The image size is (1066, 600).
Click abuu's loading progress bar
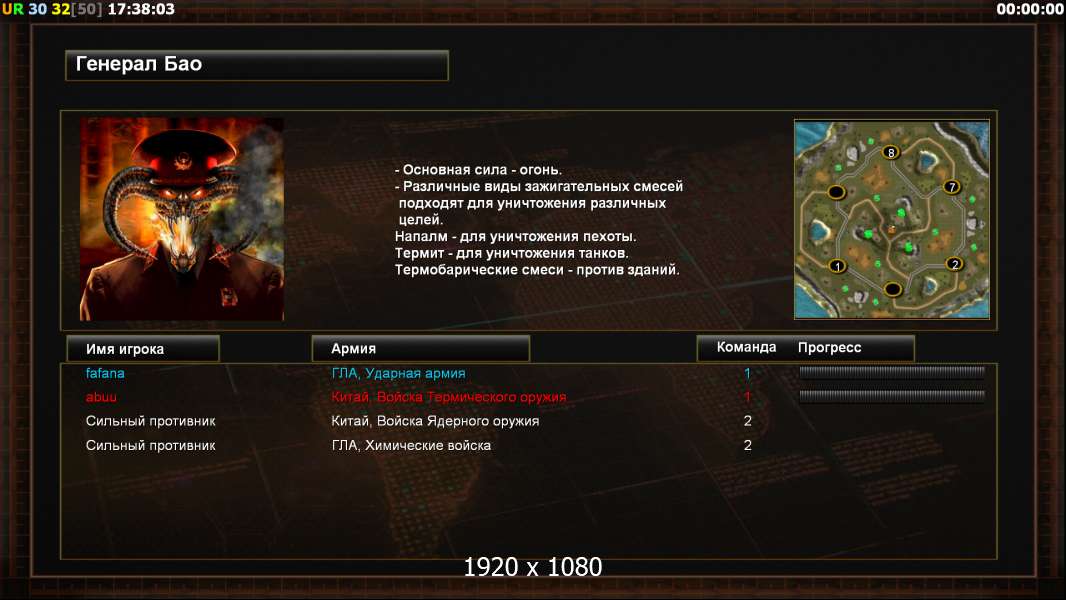(x=892, y=395)
